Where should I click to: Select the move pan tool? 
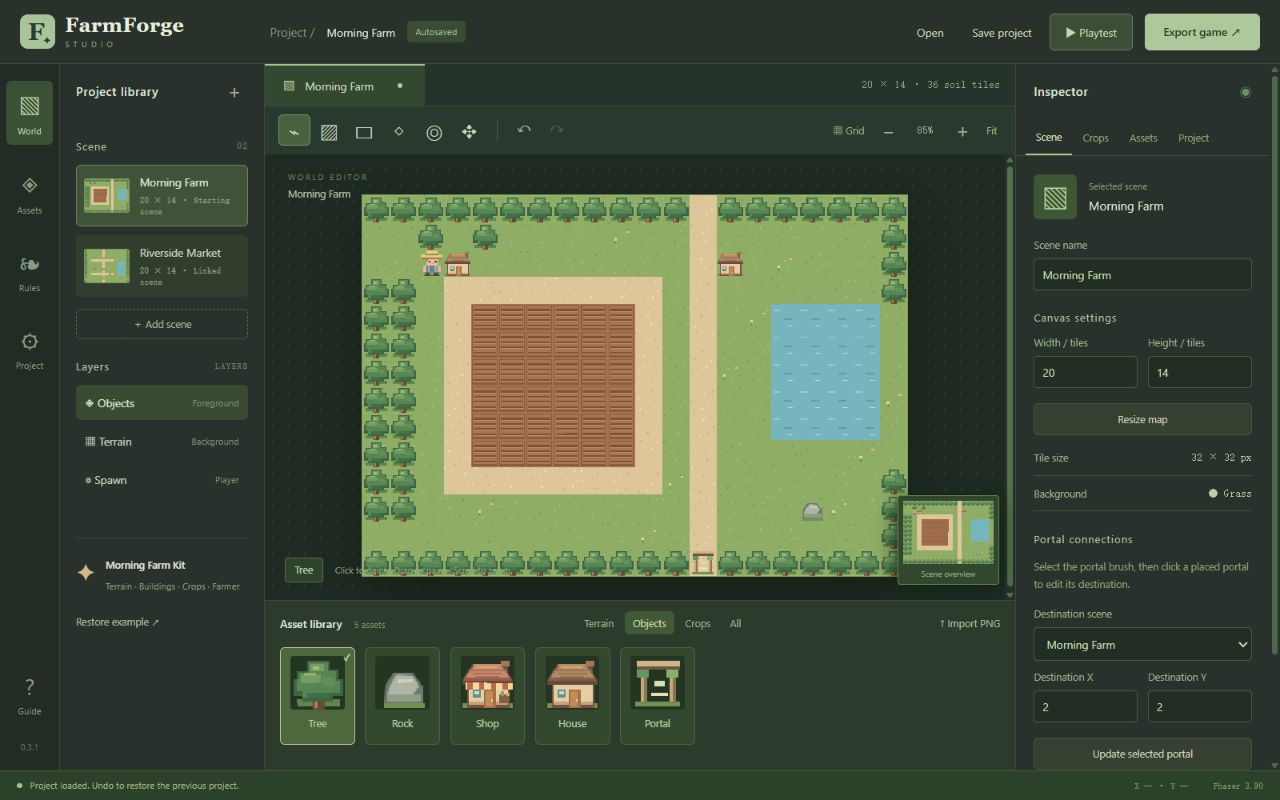[469, 131]
